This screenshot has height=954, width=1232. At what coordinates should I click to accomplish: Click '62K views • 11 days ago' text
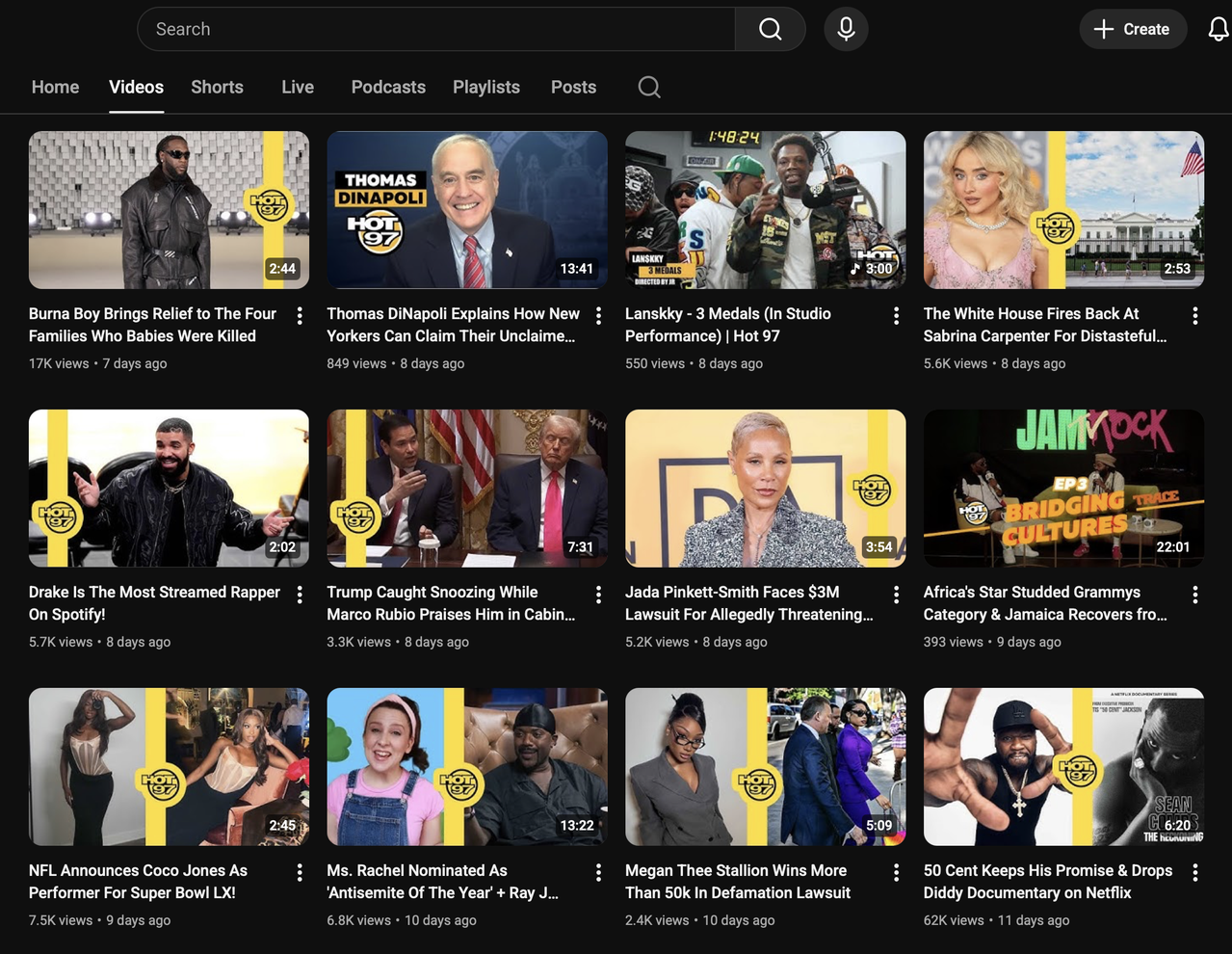(996, 920)
